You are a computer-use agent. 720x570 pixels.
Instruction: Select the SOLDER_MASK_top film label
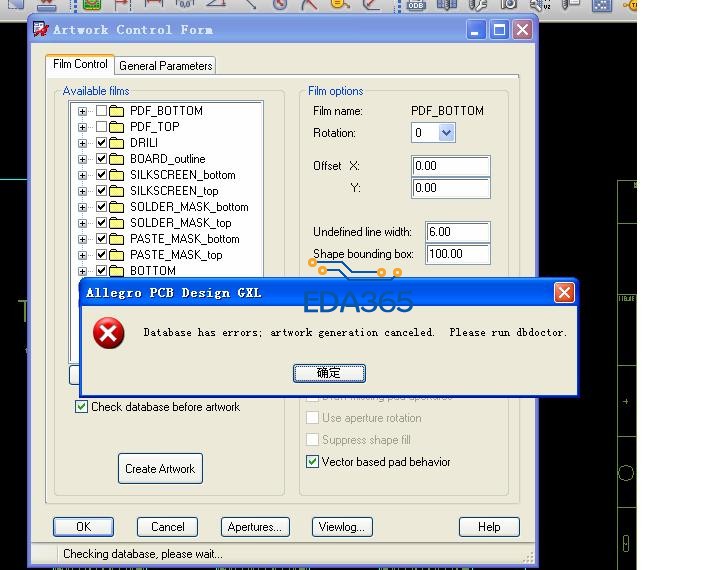tap(180, 223)
